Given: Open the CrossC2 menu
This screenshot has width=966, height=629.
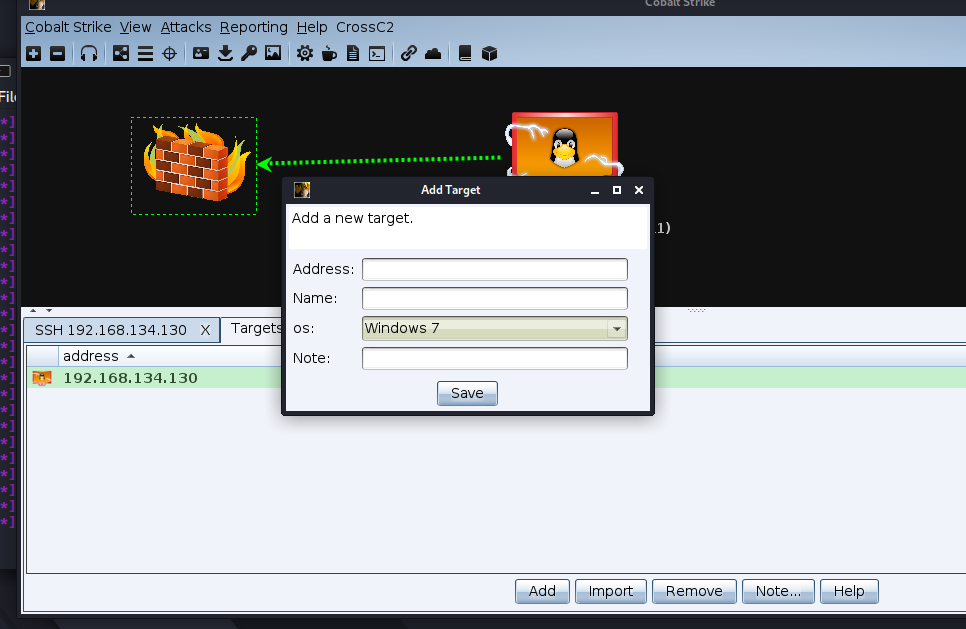Looking at the screenshot, I should tap(365, 27).
